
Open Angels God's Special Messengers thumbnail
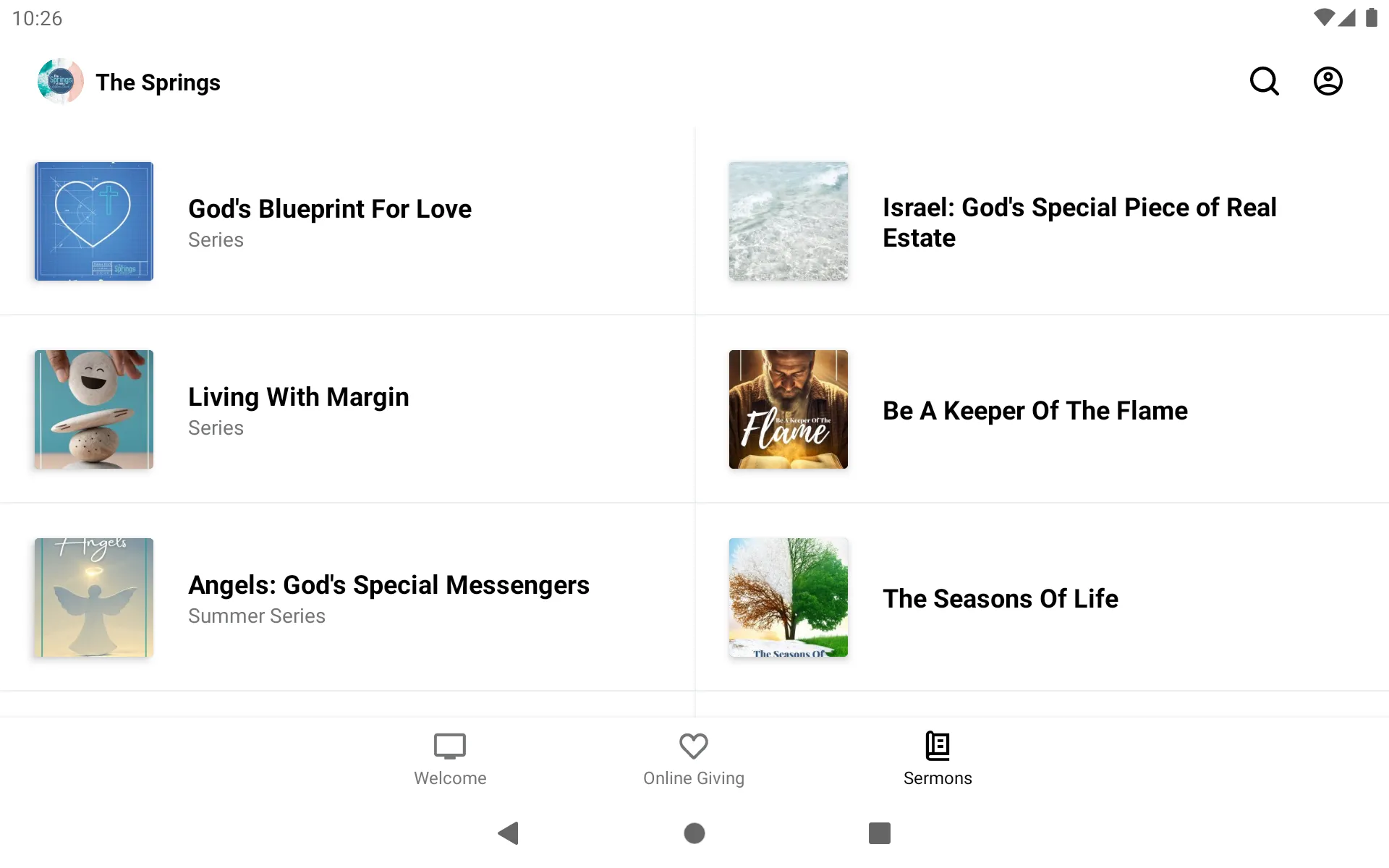coord(94,597)
